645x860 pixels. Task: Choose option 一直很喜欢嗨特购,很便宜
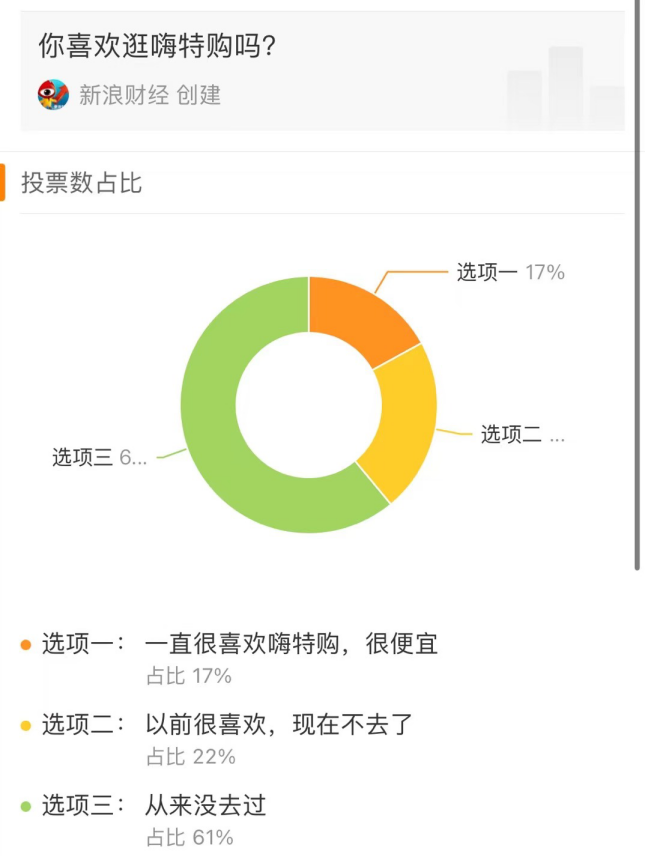[291, 644]
